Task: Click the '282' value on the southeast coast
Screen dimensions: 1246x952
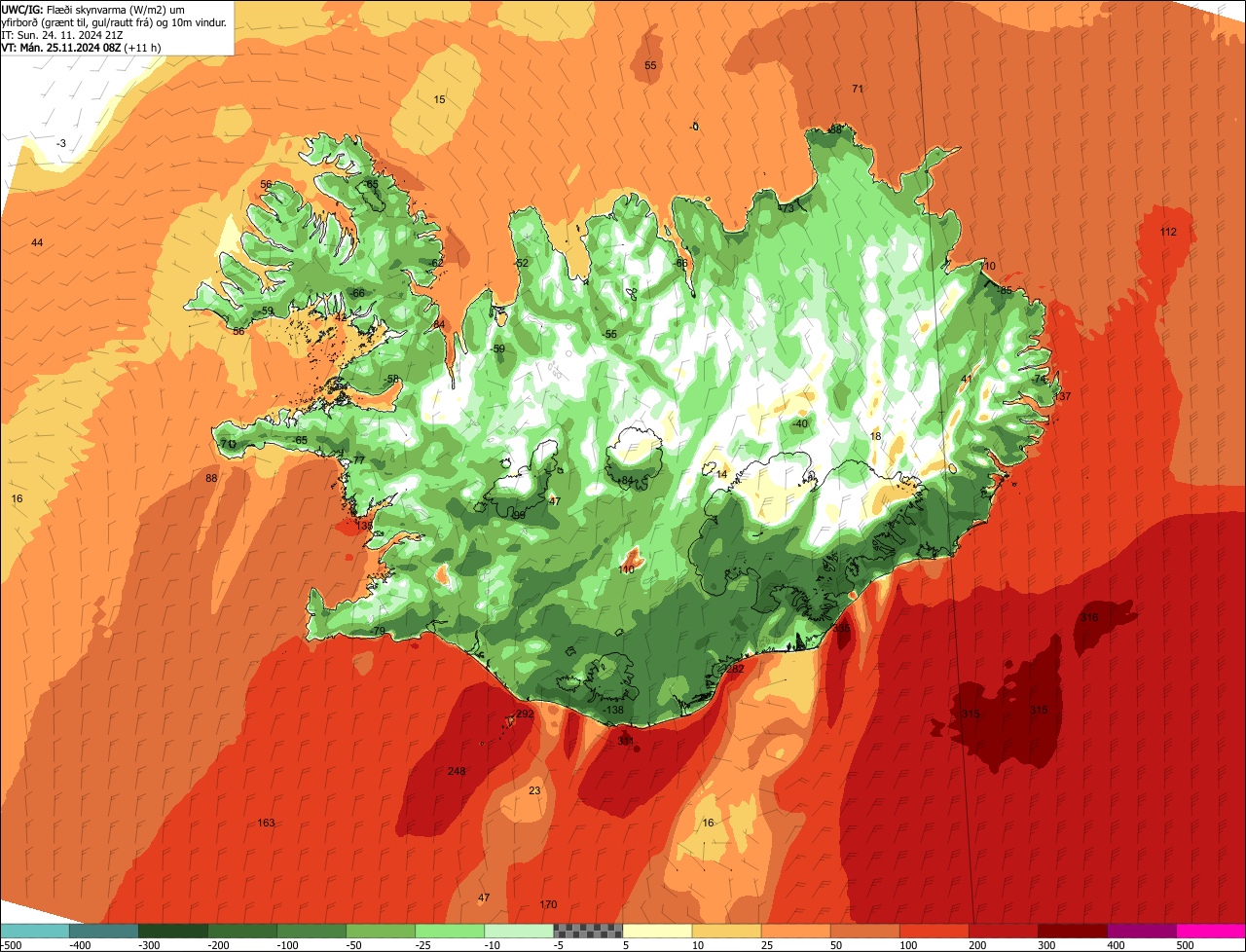Action: 735,669
